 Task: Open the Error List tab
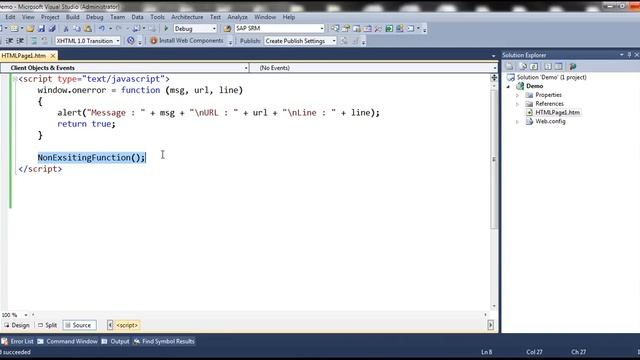click(x=18, y=342)
